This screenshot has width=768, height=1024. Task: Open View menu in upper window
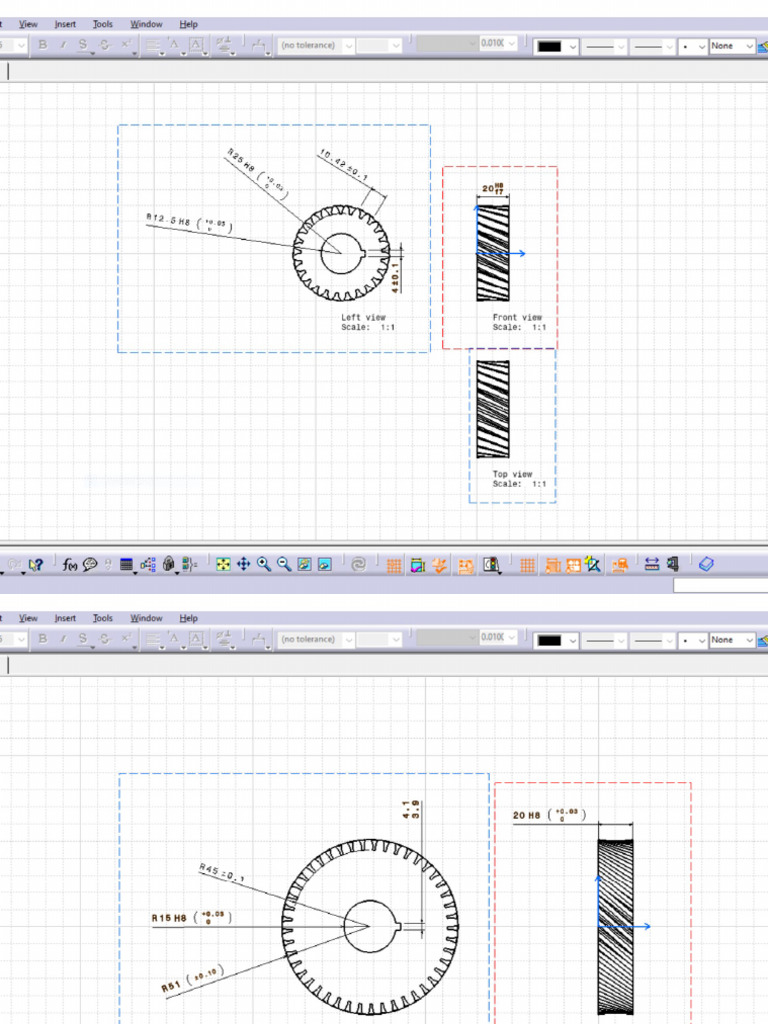(x=28, y=24)
